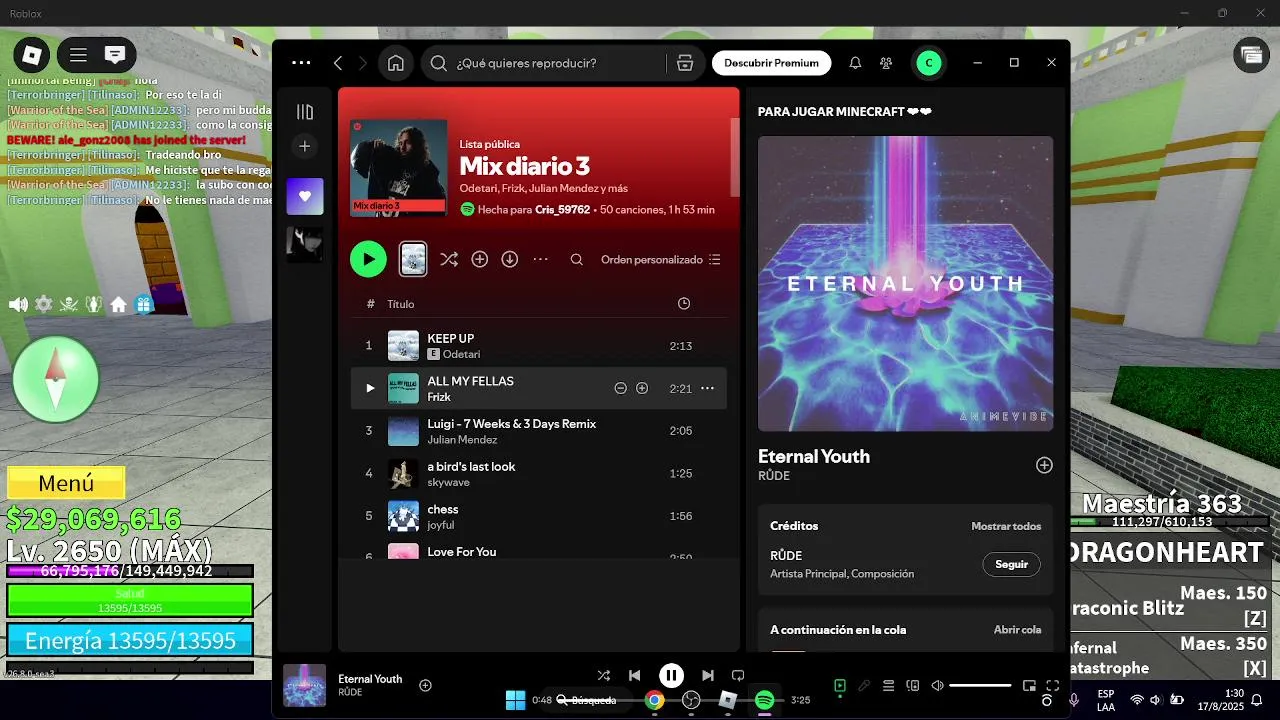1280x720 pixels.
Task: Follow artist RÛDE with Seguir button
Action: click(x=1012, y=564)
